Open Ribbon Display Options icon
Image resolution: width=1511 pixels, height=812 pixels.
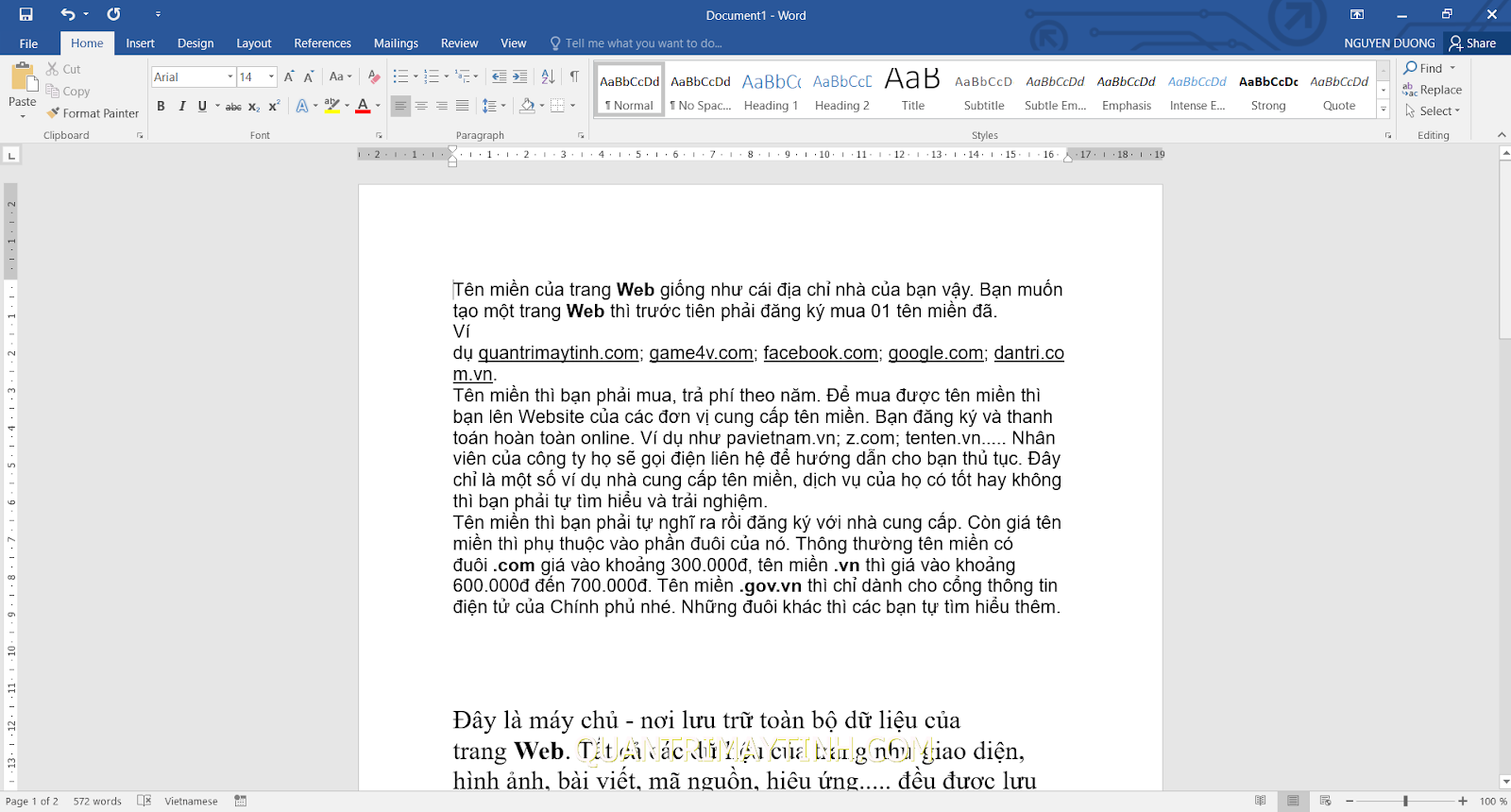click(x=1357, y=14)
